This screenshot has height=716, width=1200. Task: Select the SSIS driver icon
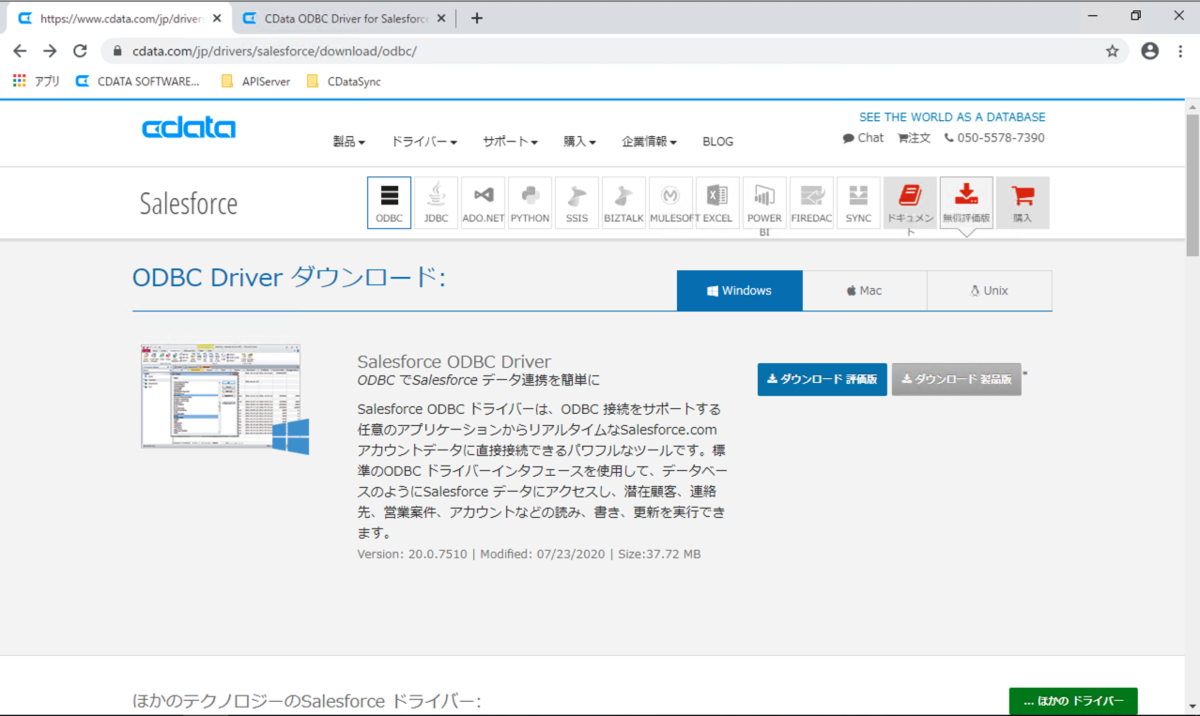[577, 203]
